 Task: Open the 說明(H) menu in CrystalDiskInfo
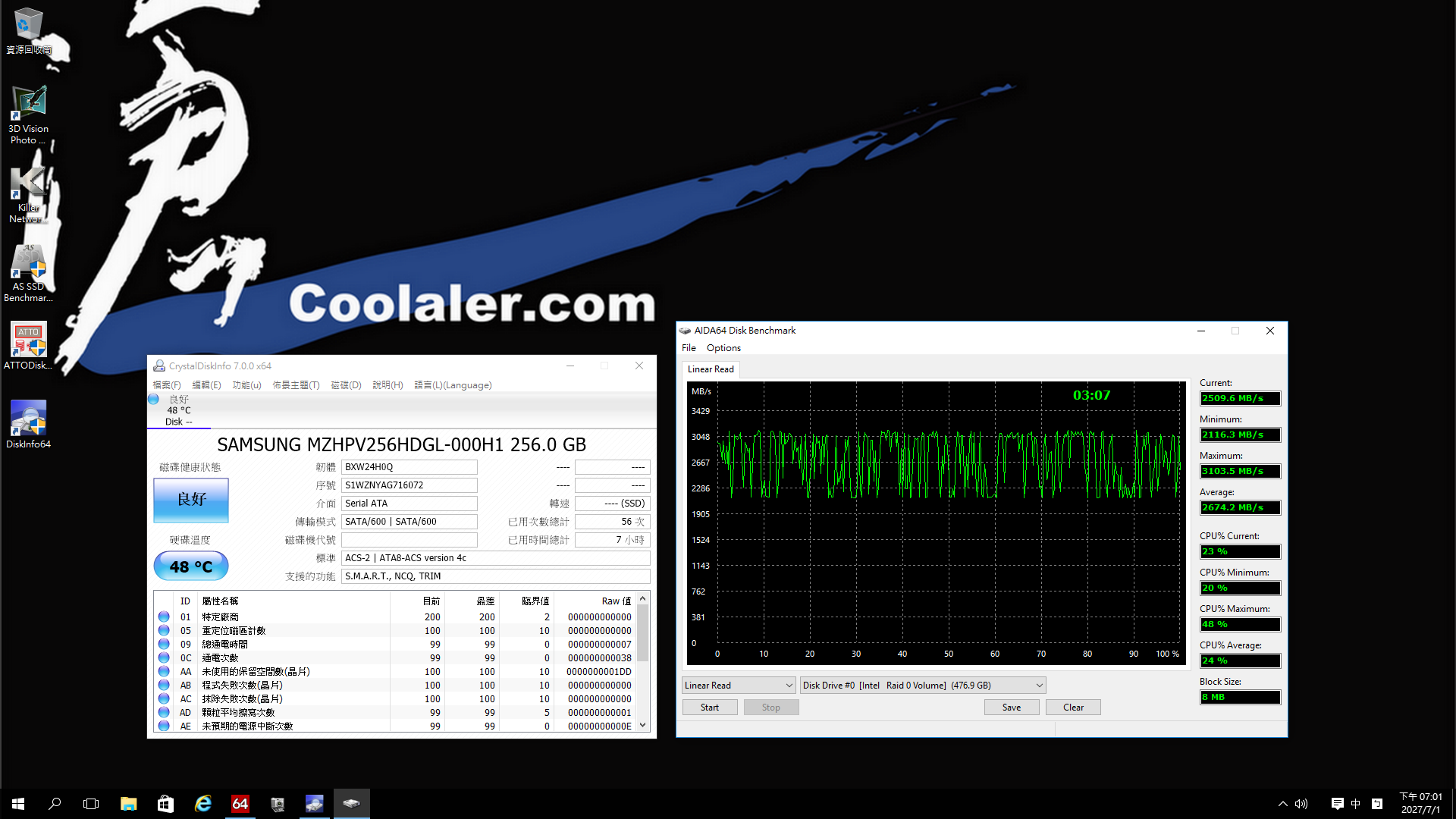[x=388, y=385]
